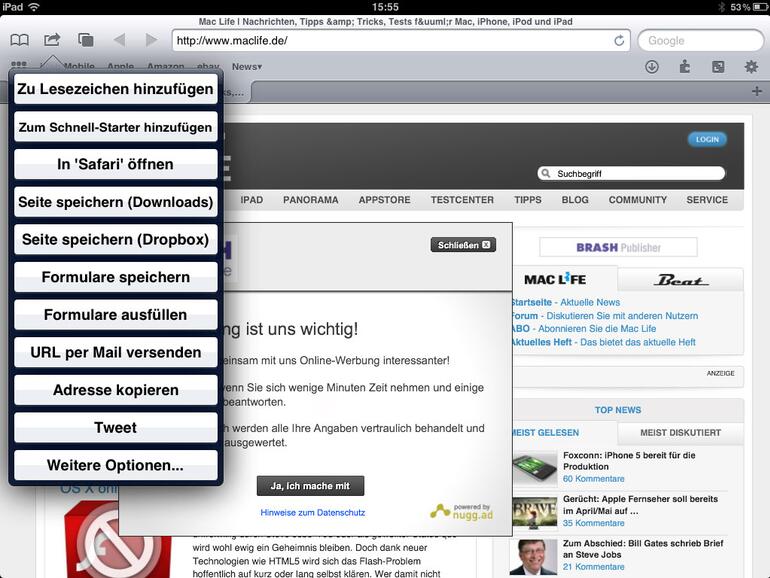Open the APPSTORE navigation tab
Screen dimensions: 770x578
(385, 200)
